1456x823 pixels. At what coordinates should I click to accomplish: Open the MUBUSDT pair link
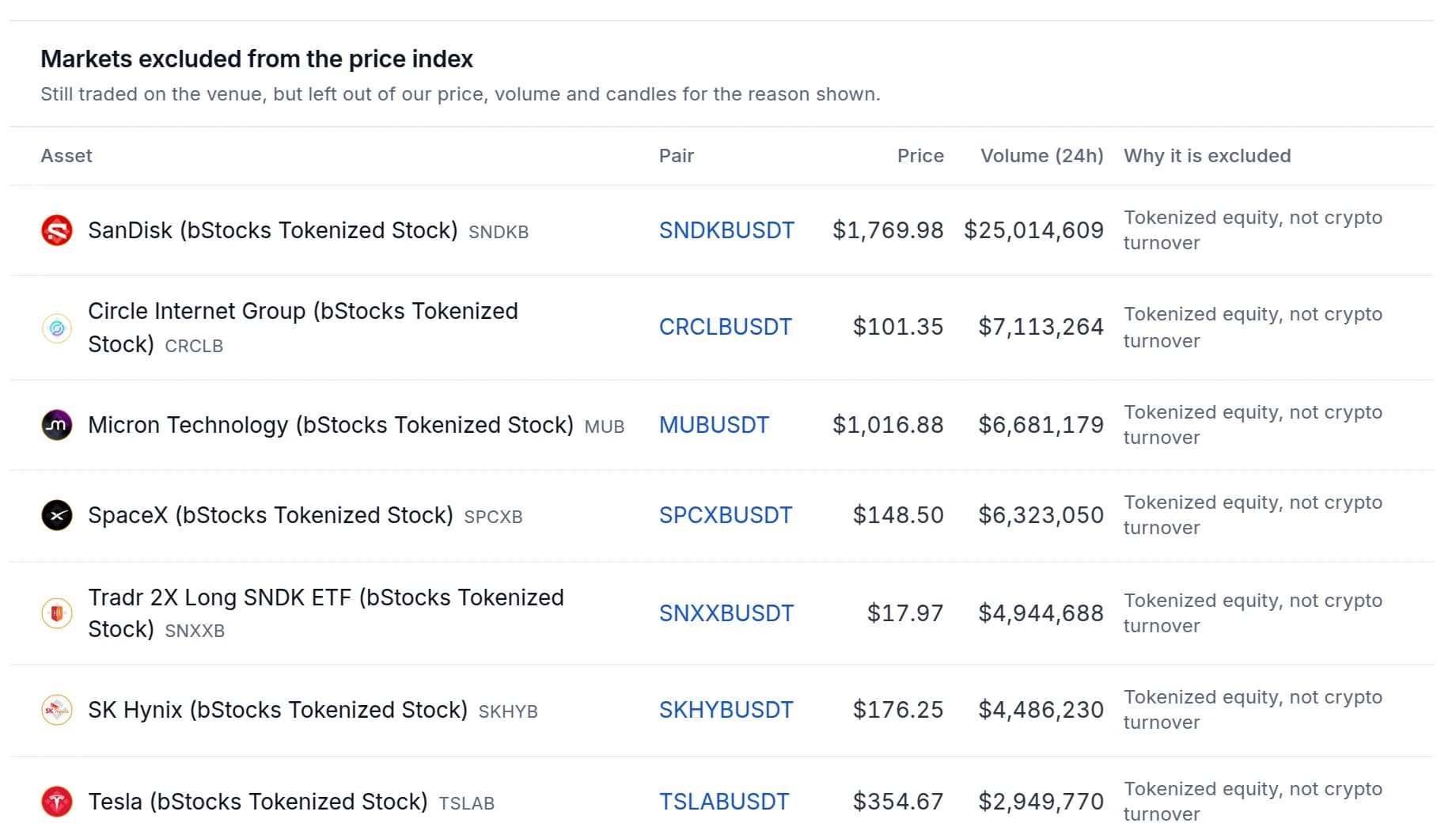tap(714, 425)
